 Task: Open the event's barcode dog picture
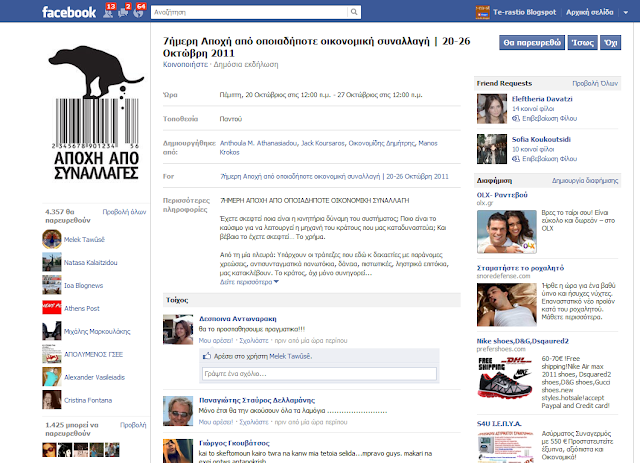(x=96, y=113)
